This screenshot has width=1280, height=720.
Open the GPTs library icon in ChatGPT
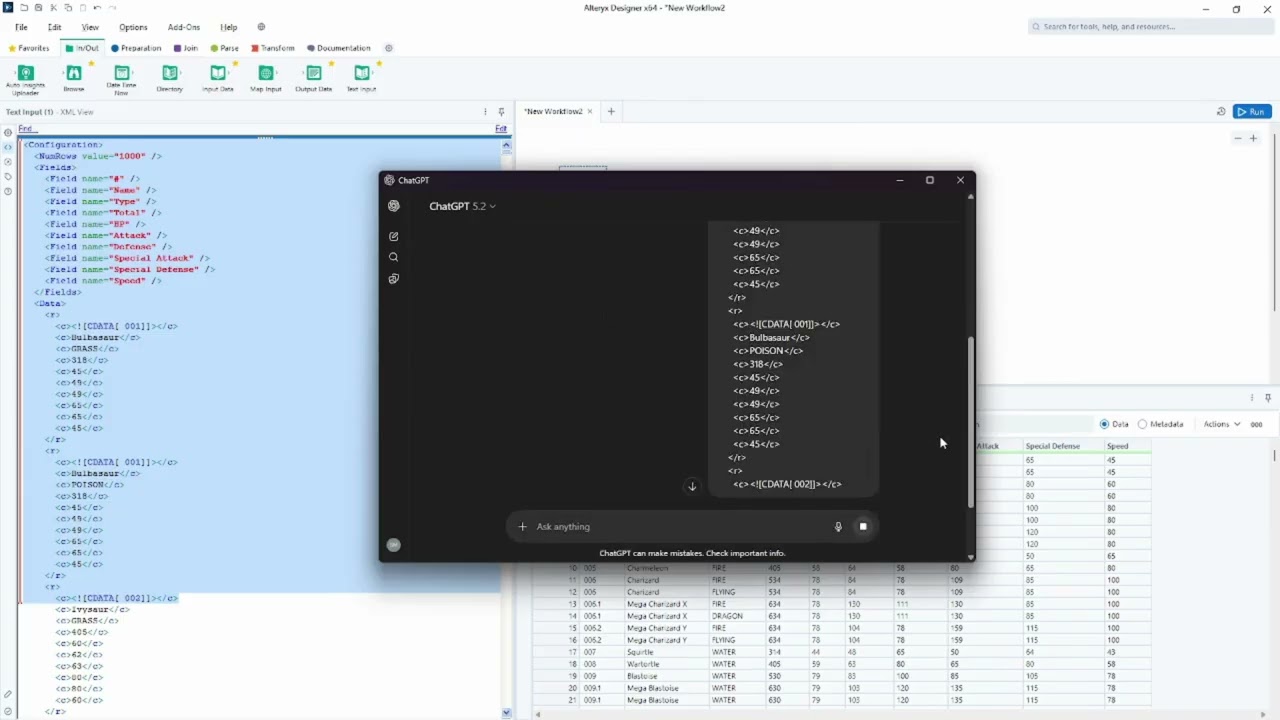point(394,279)
